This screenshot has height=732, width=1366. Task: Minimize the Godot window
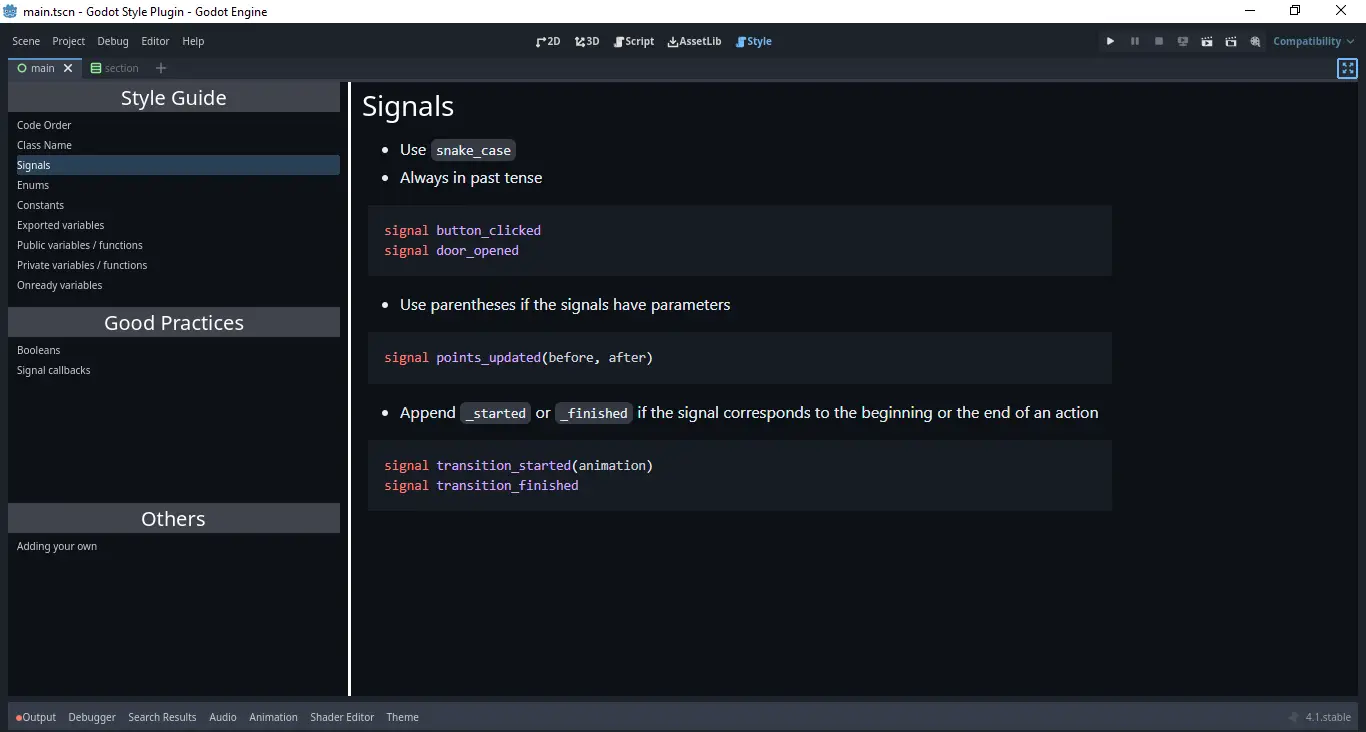click(x=1250, y=11)
